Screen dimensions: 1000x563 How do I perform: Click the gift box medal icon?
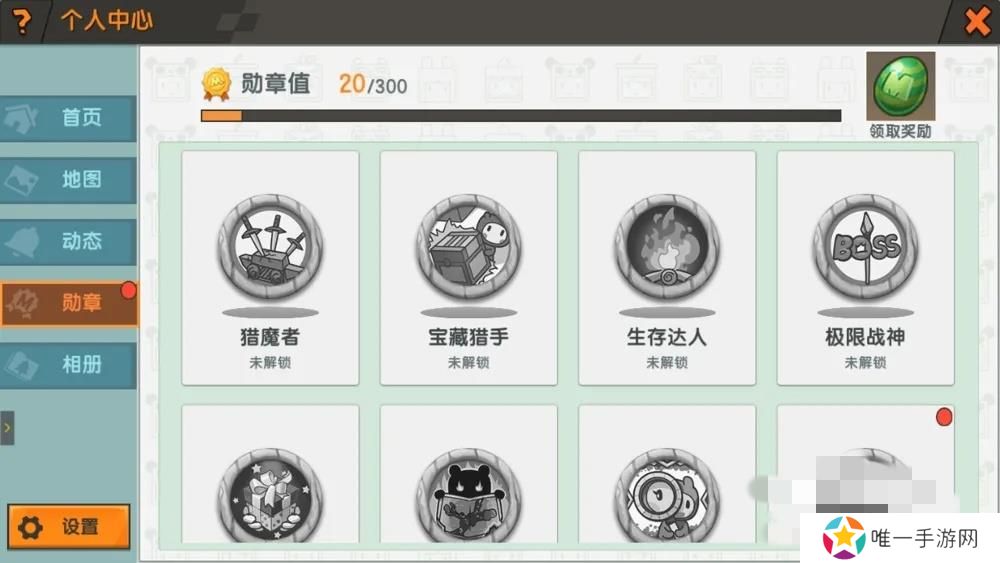tap(270, 496)
